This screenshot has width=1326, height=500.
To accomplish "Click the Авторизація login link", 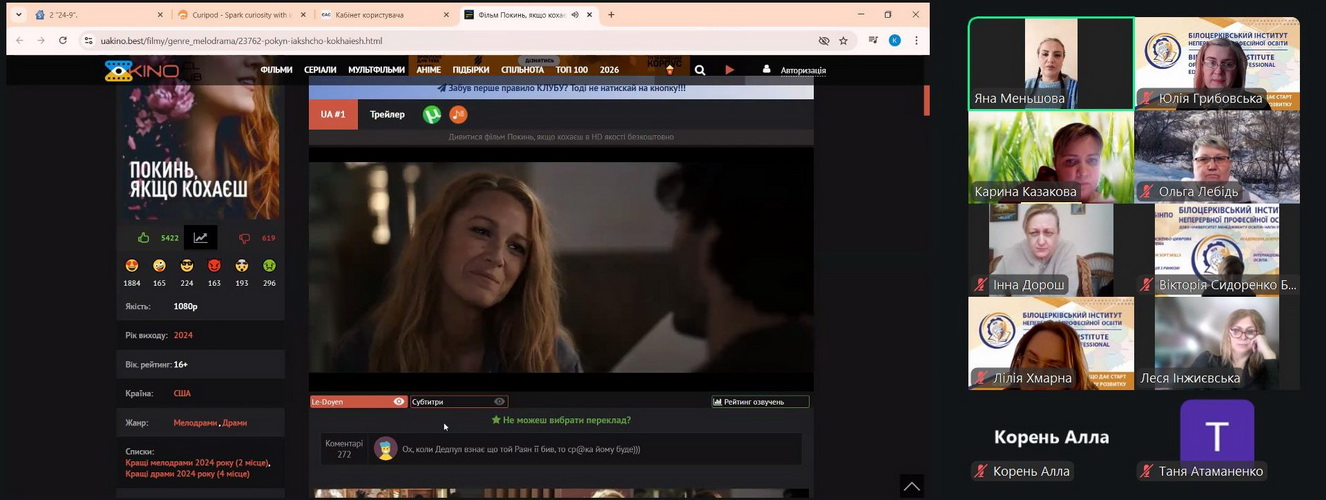I will tap(803, 70).
